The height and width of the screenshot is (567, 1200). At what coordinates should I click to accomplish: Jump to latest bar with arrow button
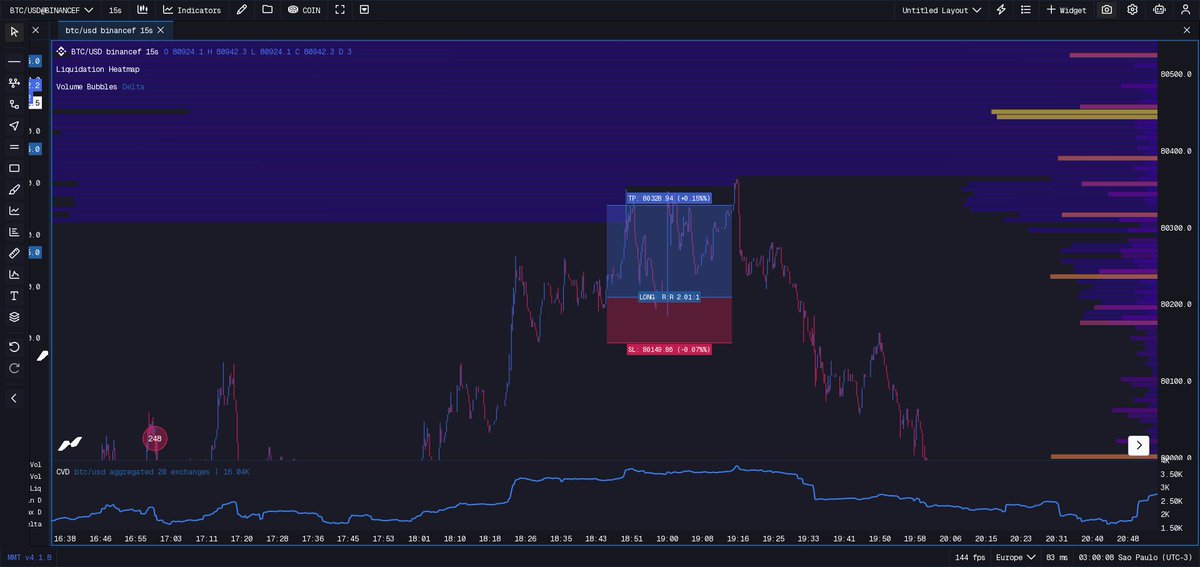tap(1138, 445)
